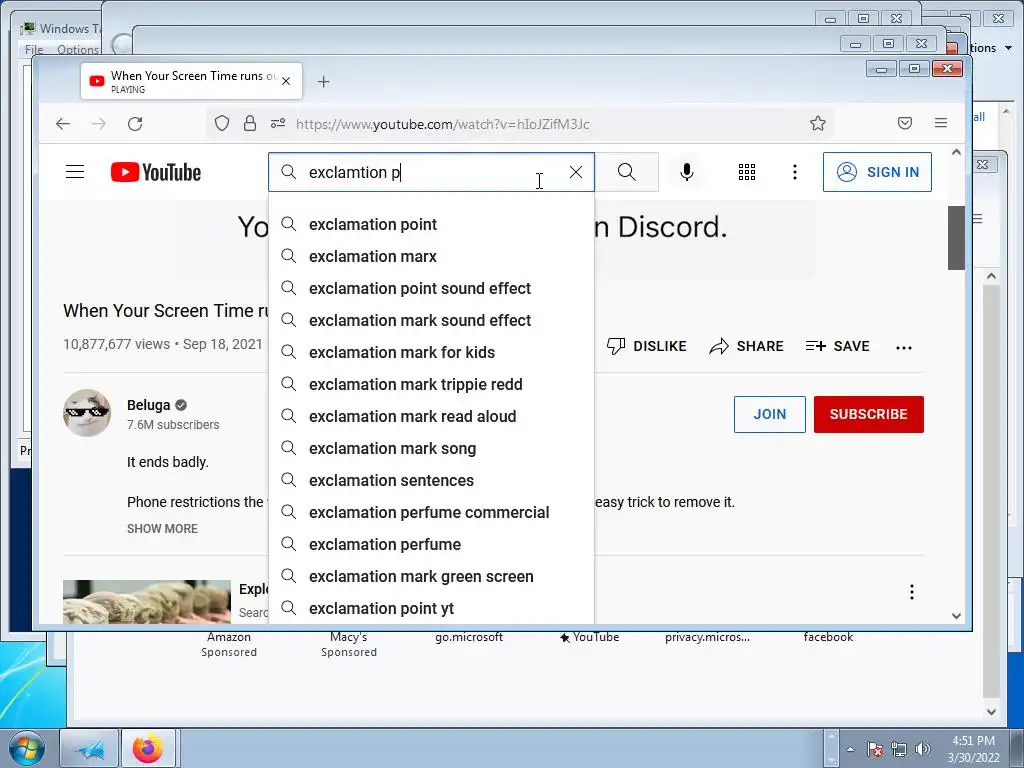Image resolution: width=1024 pixels, height=768 pixels.
Task: Open Beluga channel avatar
Action: (87, 413)
